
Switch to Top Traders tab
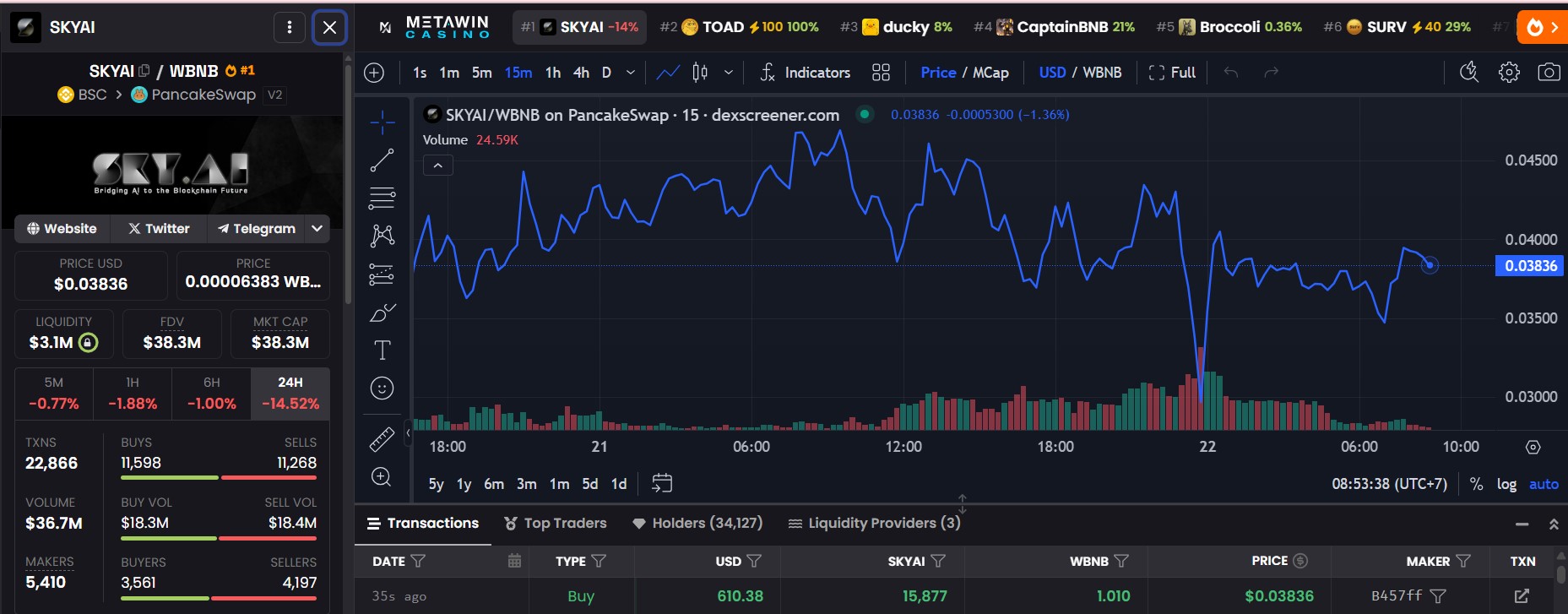click(556, 523)
